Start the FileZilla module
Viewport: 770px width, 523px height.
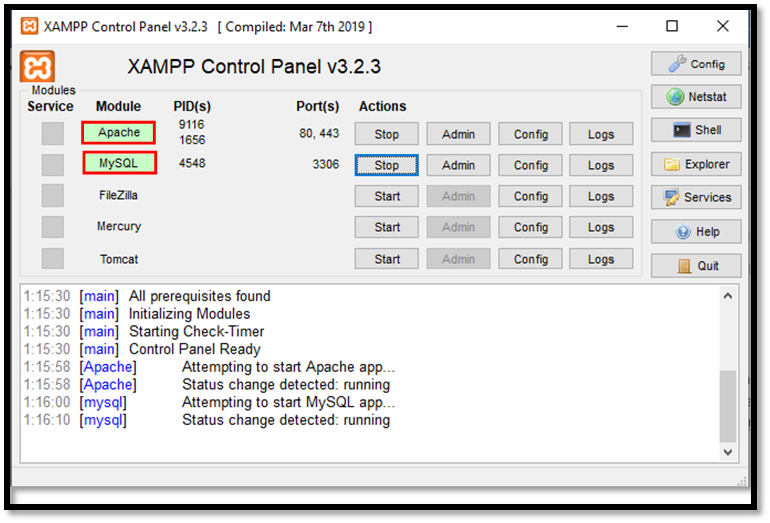386,196
